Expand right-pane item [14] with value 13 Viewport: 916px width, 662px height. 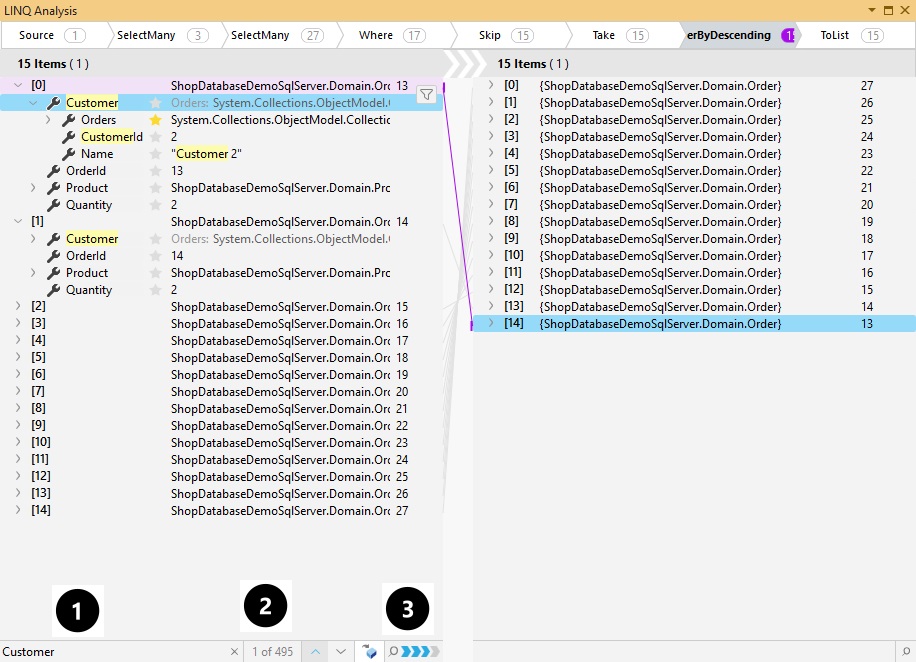(x=491, y=323)
